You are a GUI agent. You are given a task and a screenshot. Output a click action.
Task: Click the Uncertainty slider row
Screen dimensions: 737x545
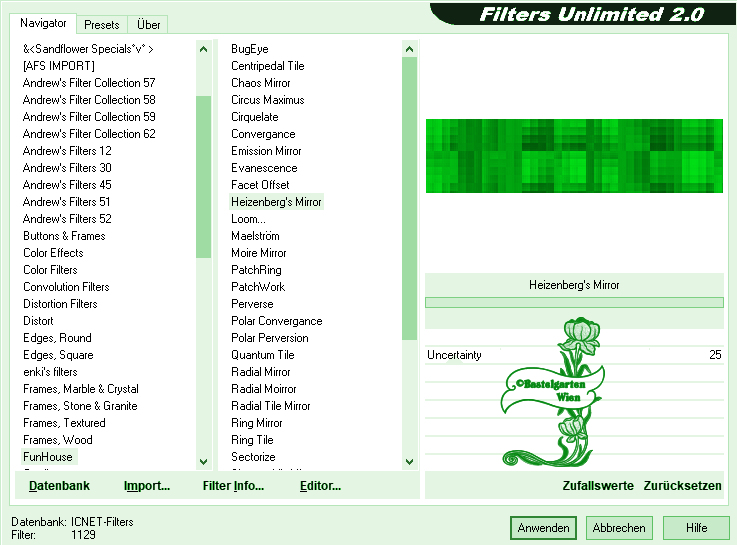pos(574,355)
